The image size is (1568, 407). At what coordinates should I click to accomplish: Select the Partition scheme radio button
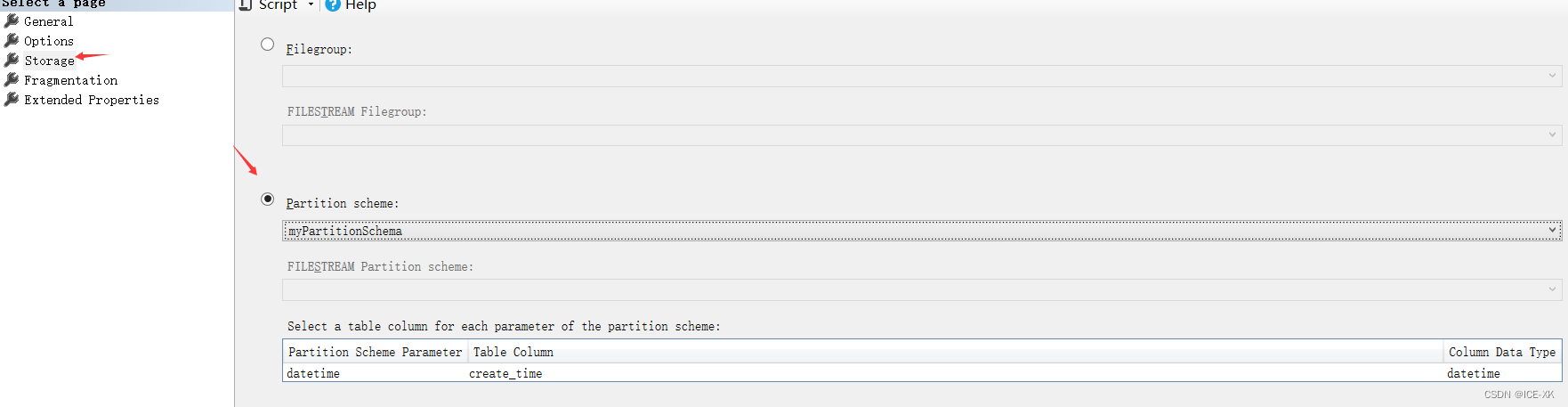pos(267,199)
